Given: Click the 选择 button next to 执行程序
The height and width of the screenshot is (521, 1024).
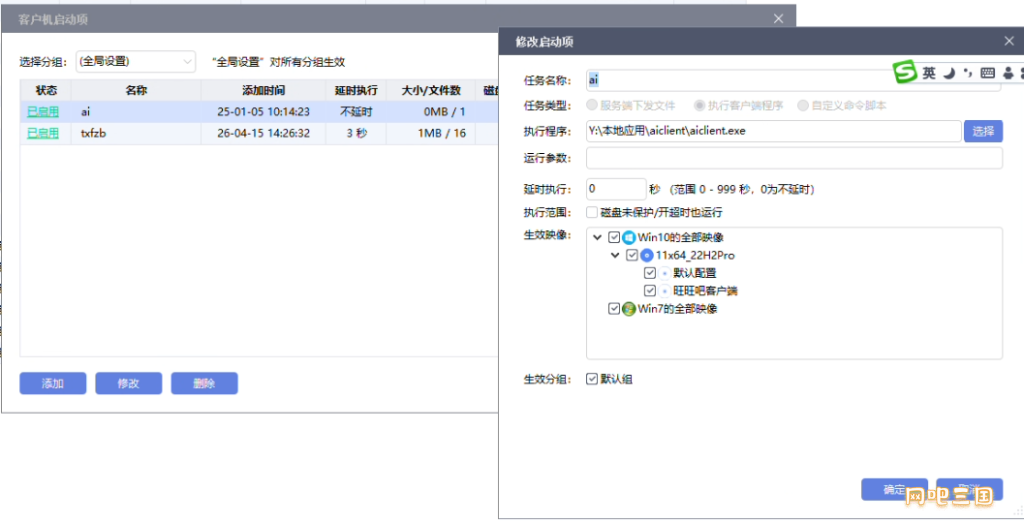Looking at the screenshot, I should tap(983, 131).
